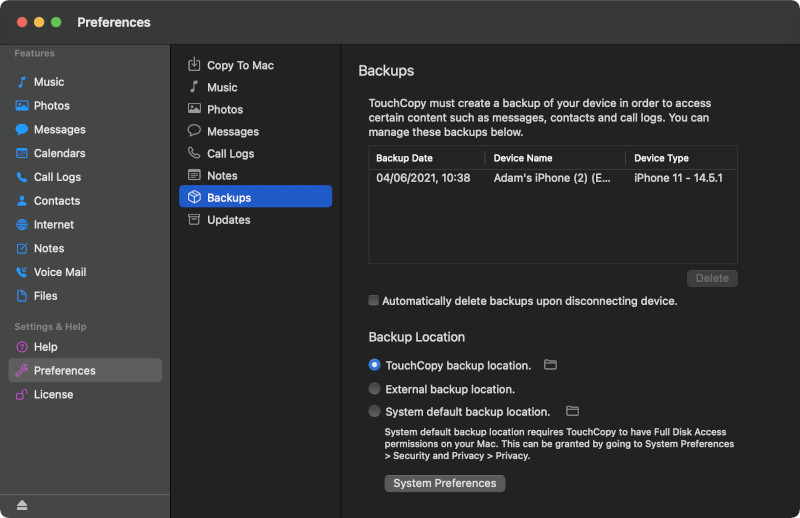Open System Preferences button
This screenshot has height=518, width=800.
(445, 483)
